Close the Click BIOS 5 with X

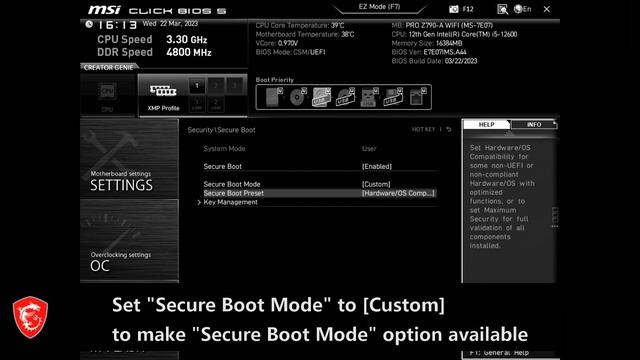pos(547,9)
